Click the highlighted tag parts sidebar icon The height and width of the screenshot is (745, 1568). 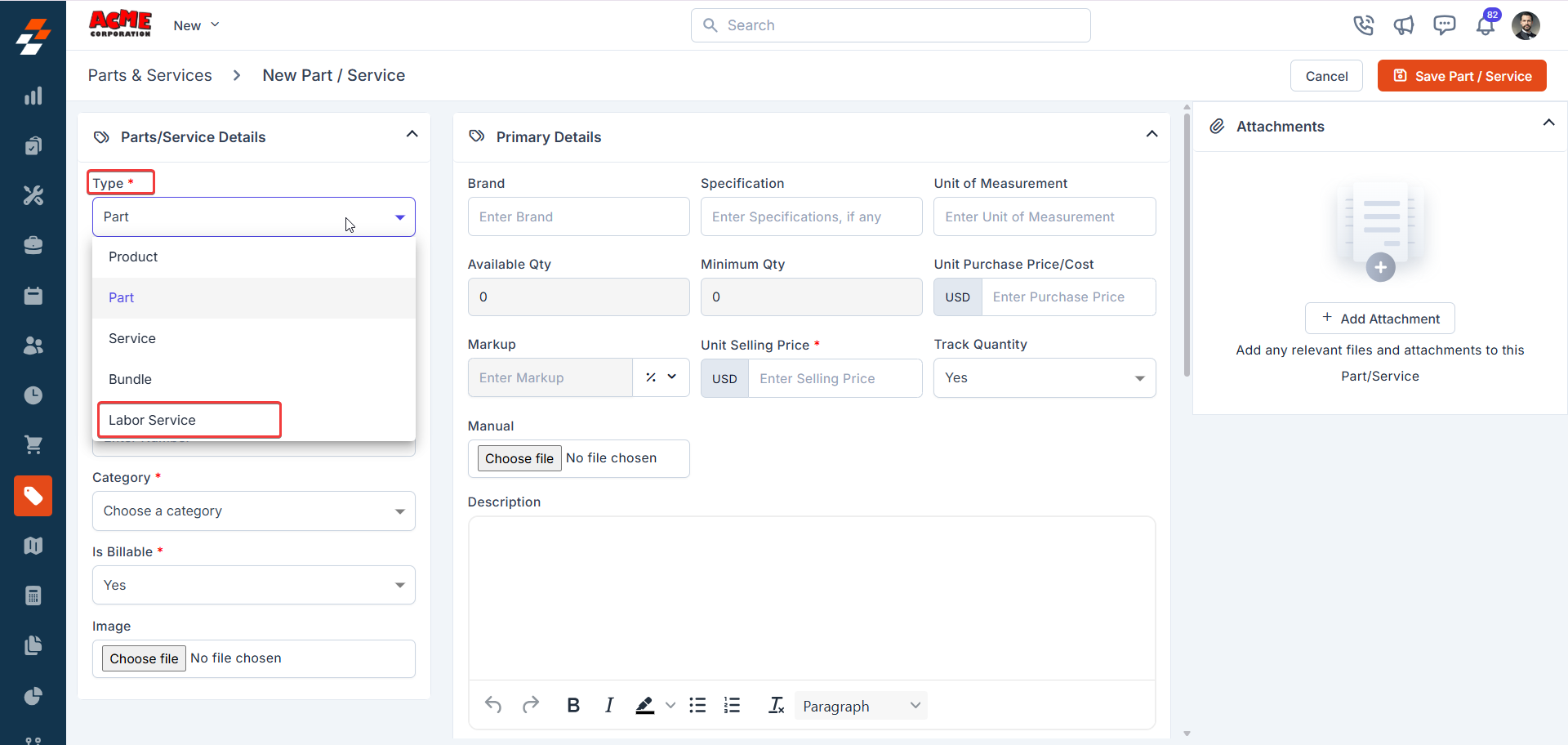pyautogui.click(x=33, y=496)
